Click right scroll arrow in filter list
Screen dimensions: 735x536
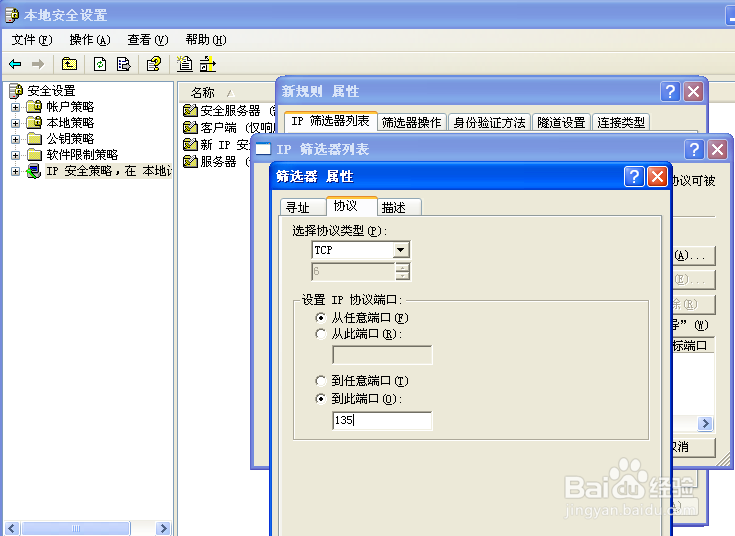click(705, 423)
